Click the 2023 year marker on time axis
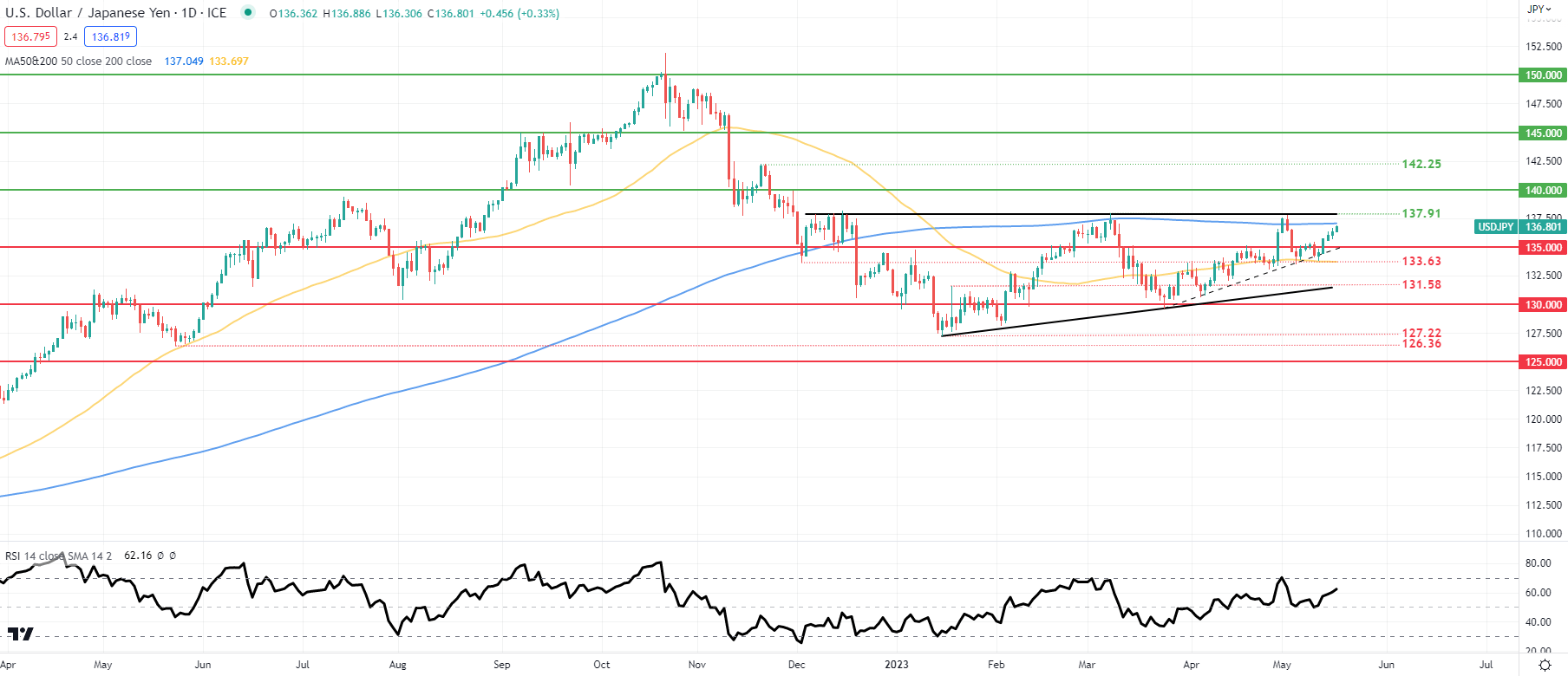Screen dimensions: 1568x676 tap(896, 665)
